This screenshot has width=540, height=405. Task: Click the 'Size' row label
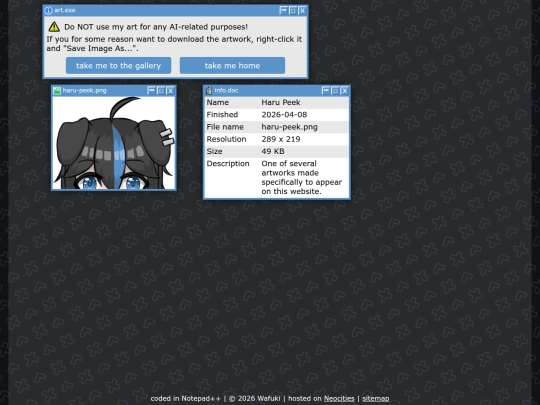click(x=214, y=151)
